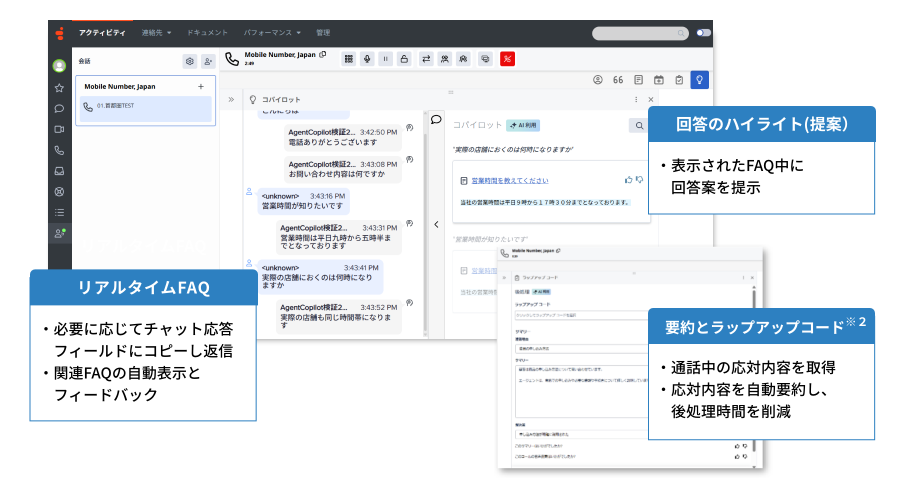Click the two-people consult call control
Screen dimensions: 900x495
click(444, 59)
